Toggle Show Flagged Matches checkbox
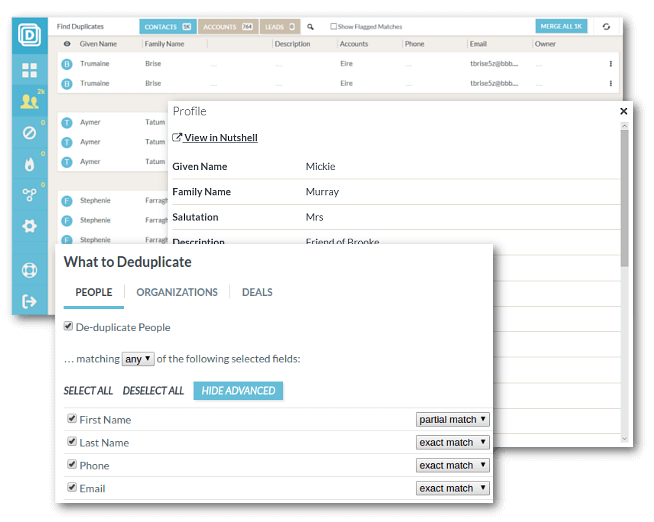Screen dimensions: 654x522 coord(333,26)
